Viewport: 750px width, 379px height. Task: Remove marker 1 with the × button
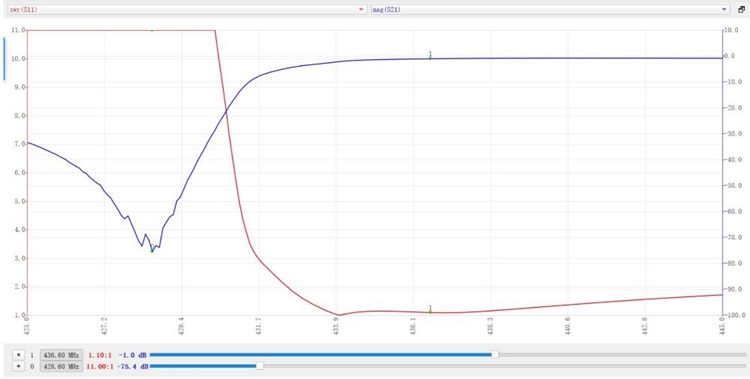click(19, 355)
